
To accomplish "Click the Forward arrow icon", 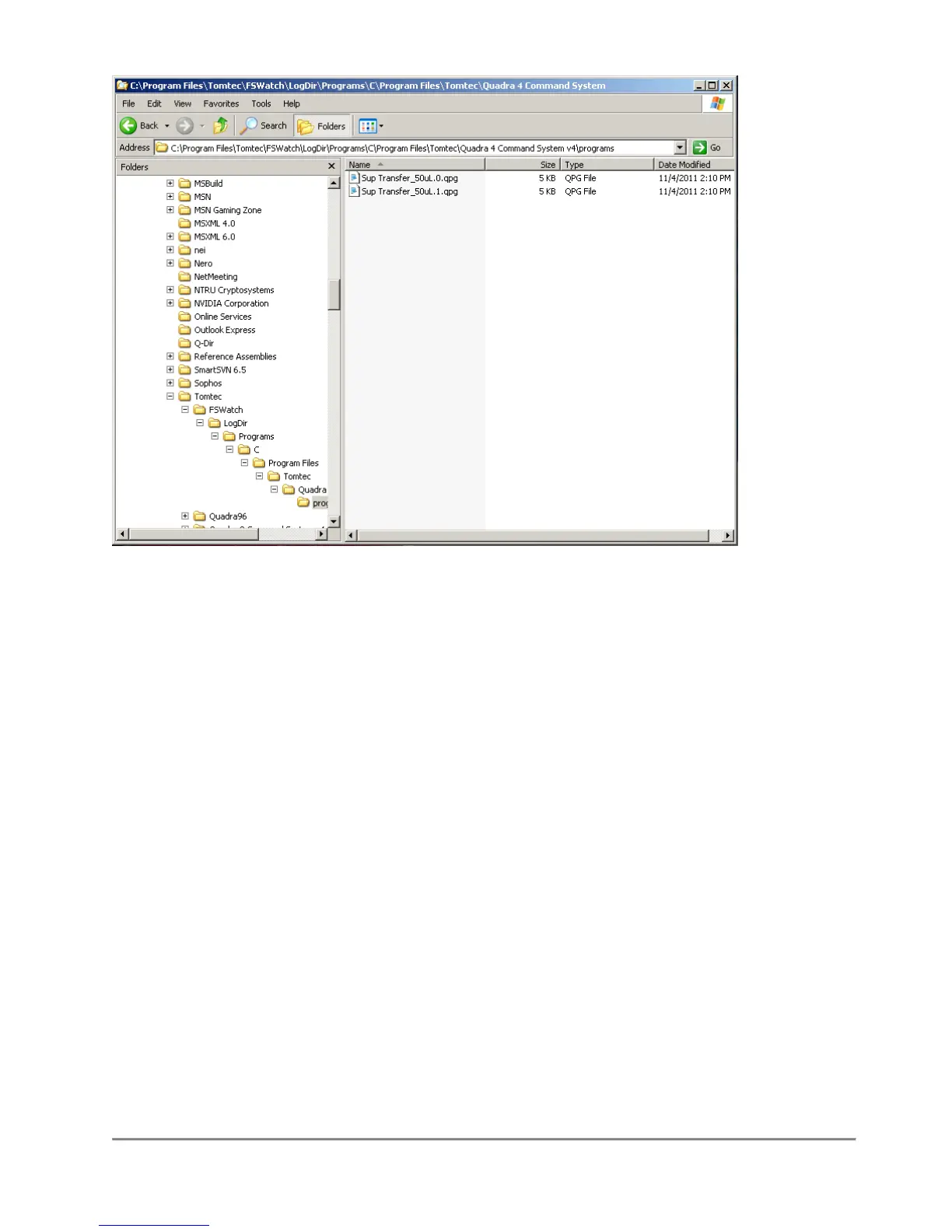I will pos(184,125).
